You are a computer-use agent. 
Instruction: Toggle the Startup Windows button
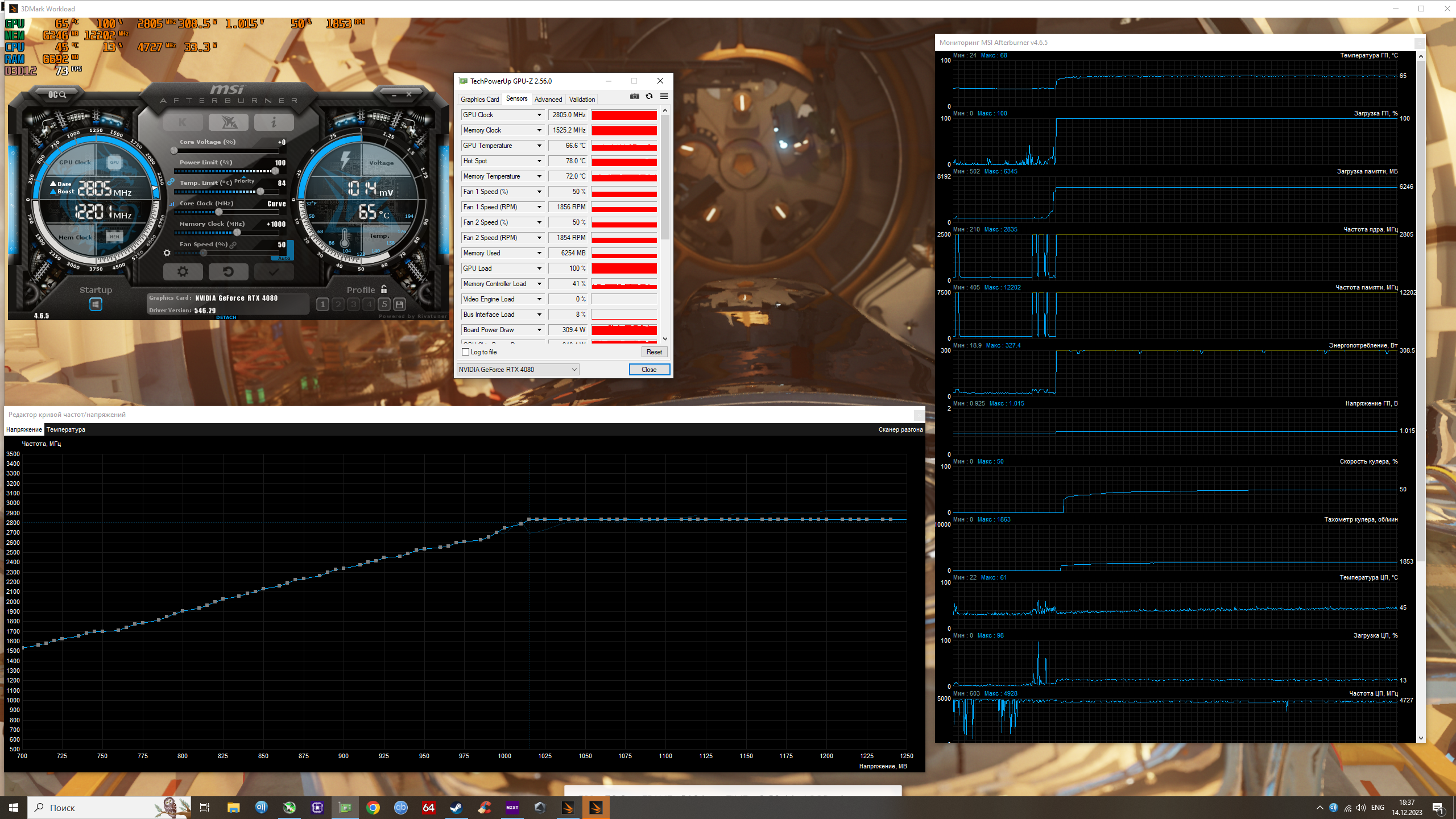click(96, 305)
